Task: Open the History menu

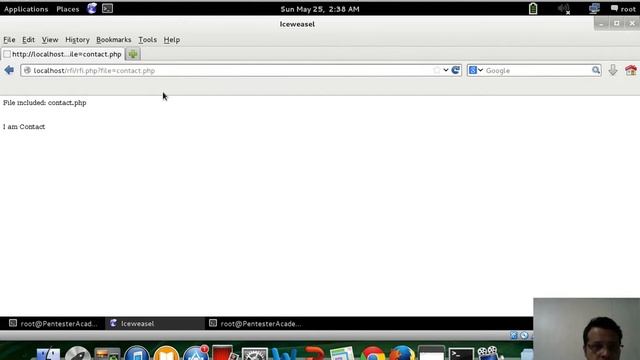Action: [x=77, y=40]
